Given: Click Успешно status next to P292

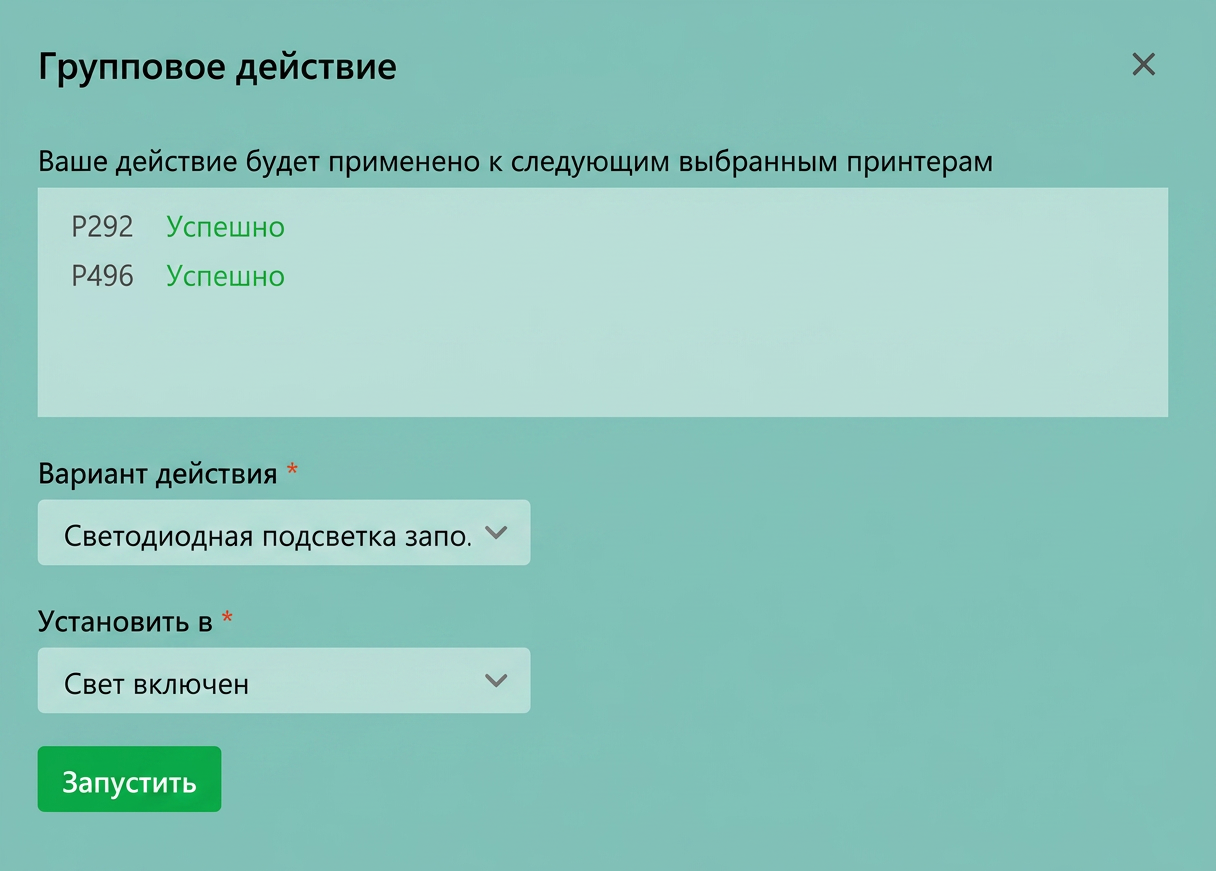Looking at the screenshot, I should pos(225,227).
